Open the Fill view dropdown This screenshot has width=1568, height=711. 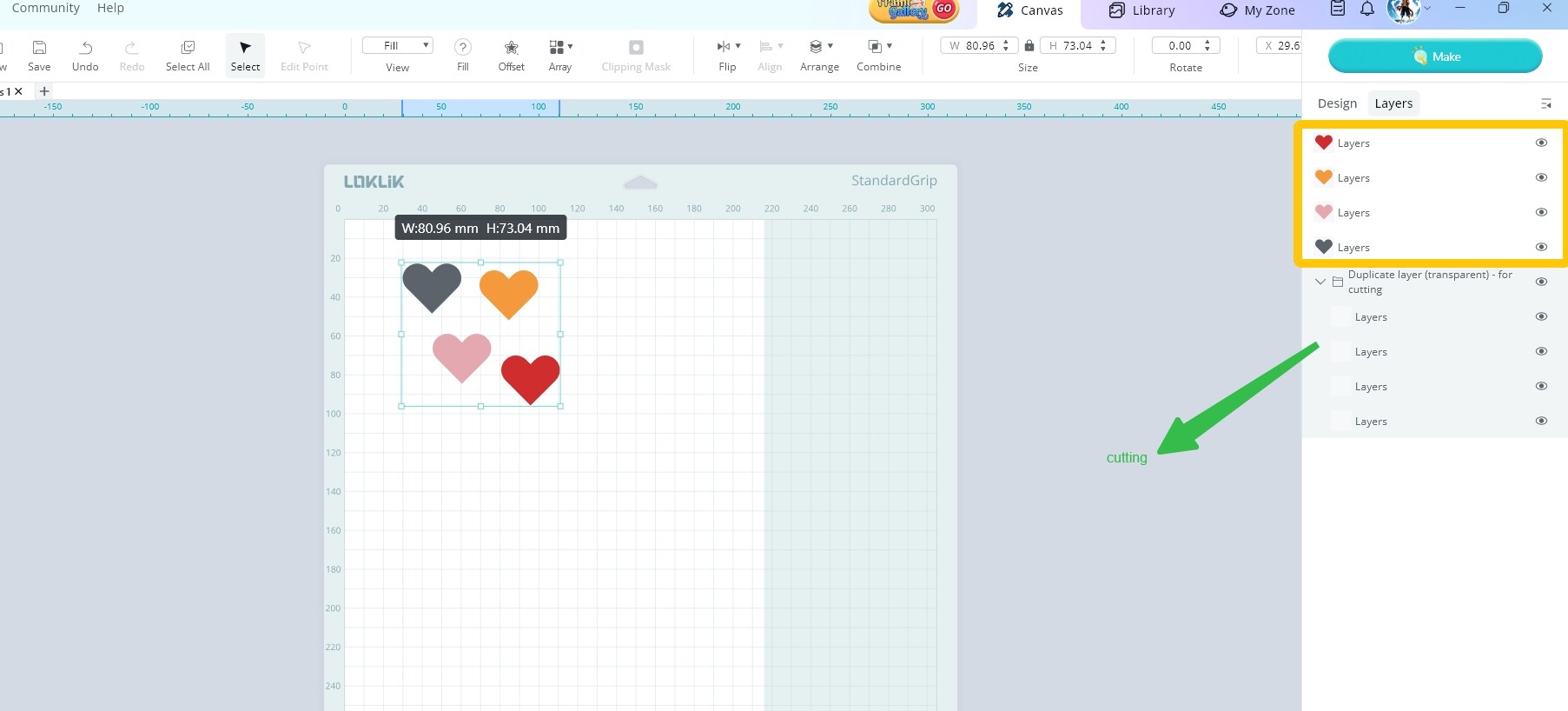397,46
